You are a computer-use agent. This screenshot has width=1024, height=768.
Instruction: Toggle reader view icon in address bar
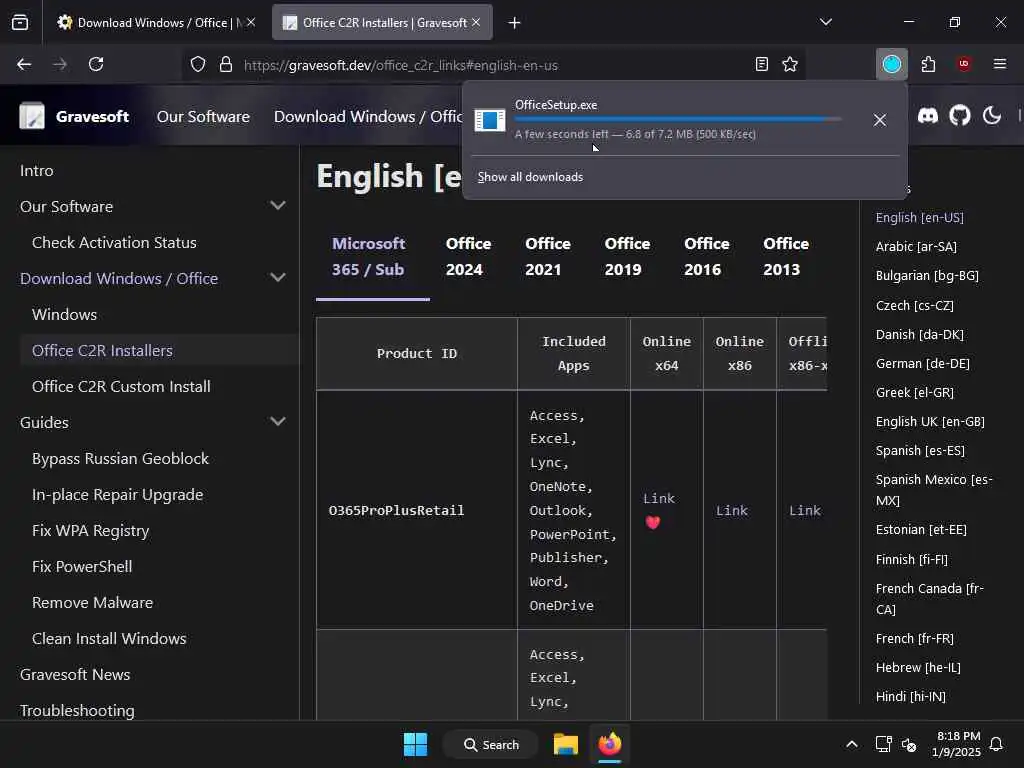pyautogui.click(x=761, y=64)
